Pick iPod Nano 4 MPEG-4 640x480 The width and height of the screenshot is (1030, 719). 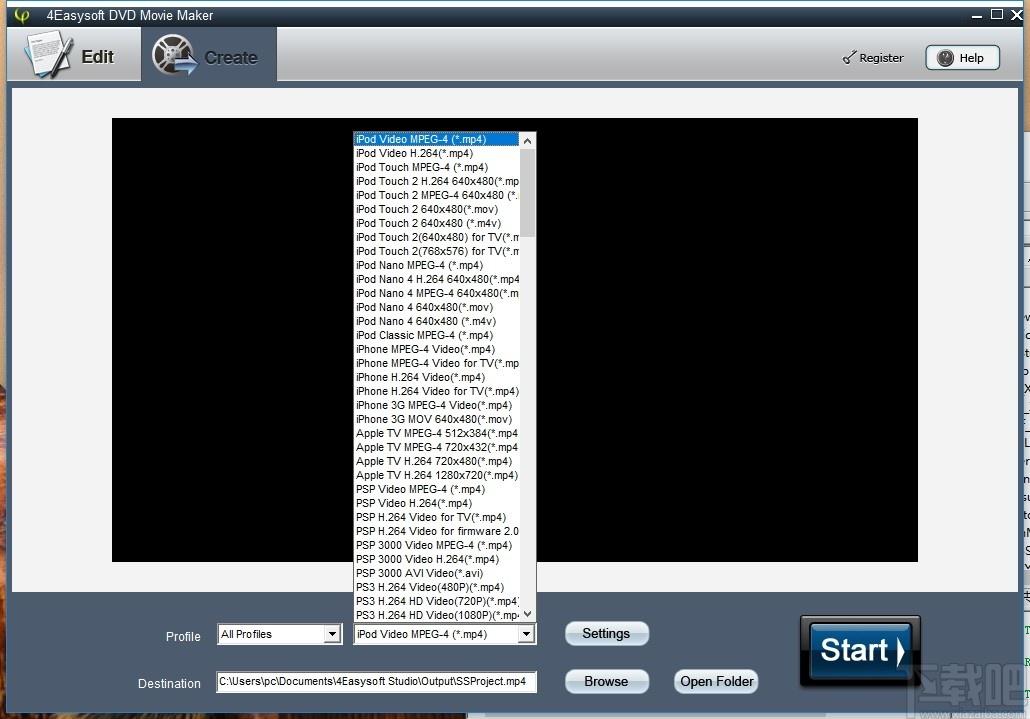437,294
